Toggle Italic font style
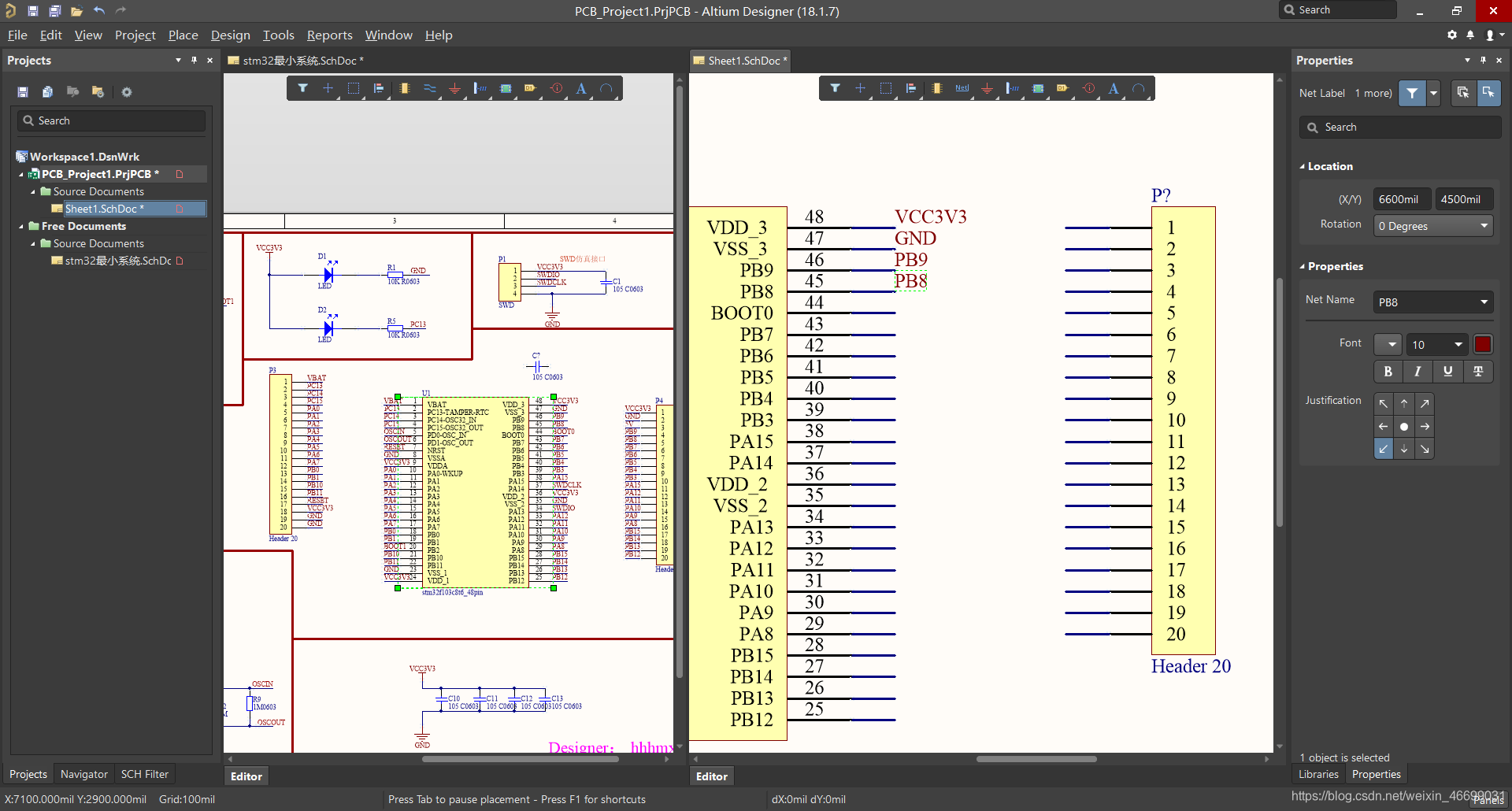The height and width of the screenshot is (811, 1512). tap(1417, 372)
